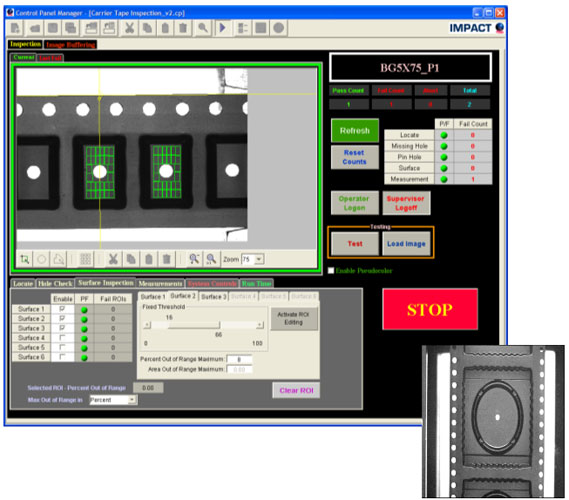Switch to the Measurements tab
The width and height of the screenshot is (569, 500).
pos(160,284)
